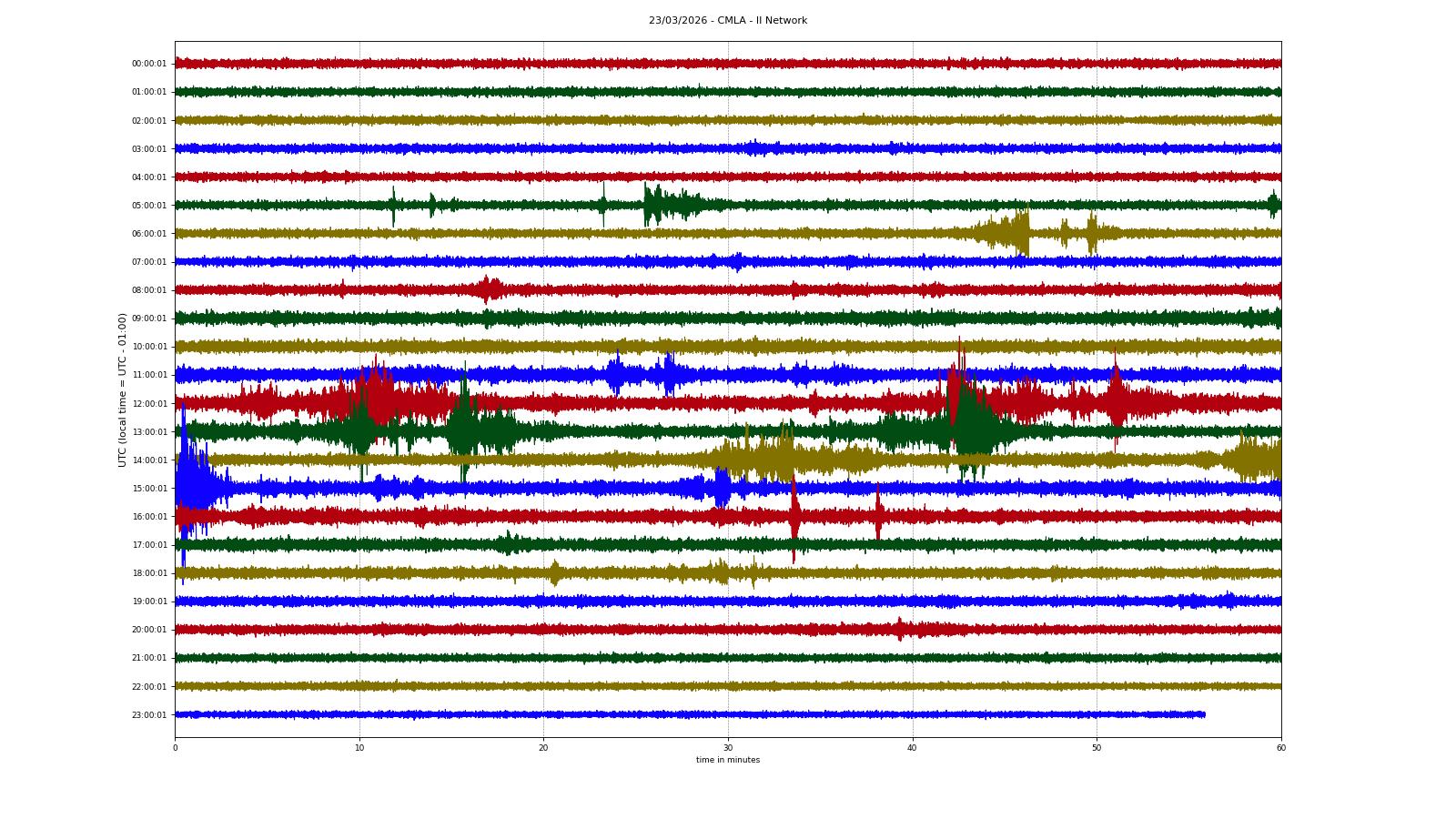Viewport: 1456px width, 819px height.
Task: Click the right end of the 23:00 blue trace
Action: tap(1203, 714)
